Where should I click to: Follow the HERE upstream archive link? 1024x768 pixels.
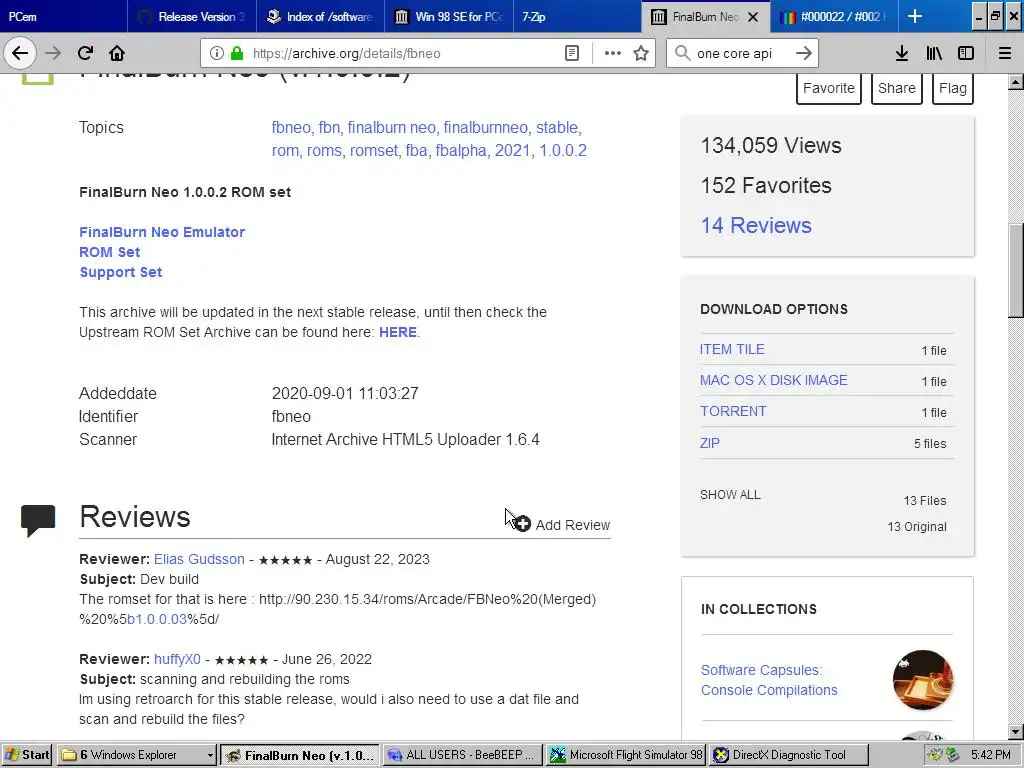click(398, 332)
